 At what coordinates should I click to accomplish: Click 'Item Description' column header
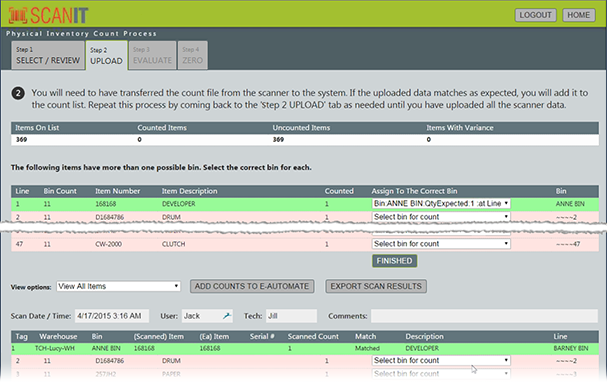[x=189, y=191]
